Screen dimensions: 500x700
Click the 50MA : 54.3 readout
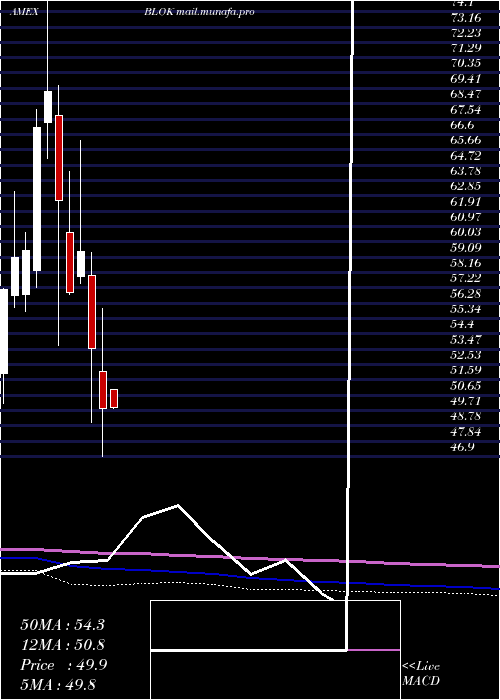(x=62, y=625)
